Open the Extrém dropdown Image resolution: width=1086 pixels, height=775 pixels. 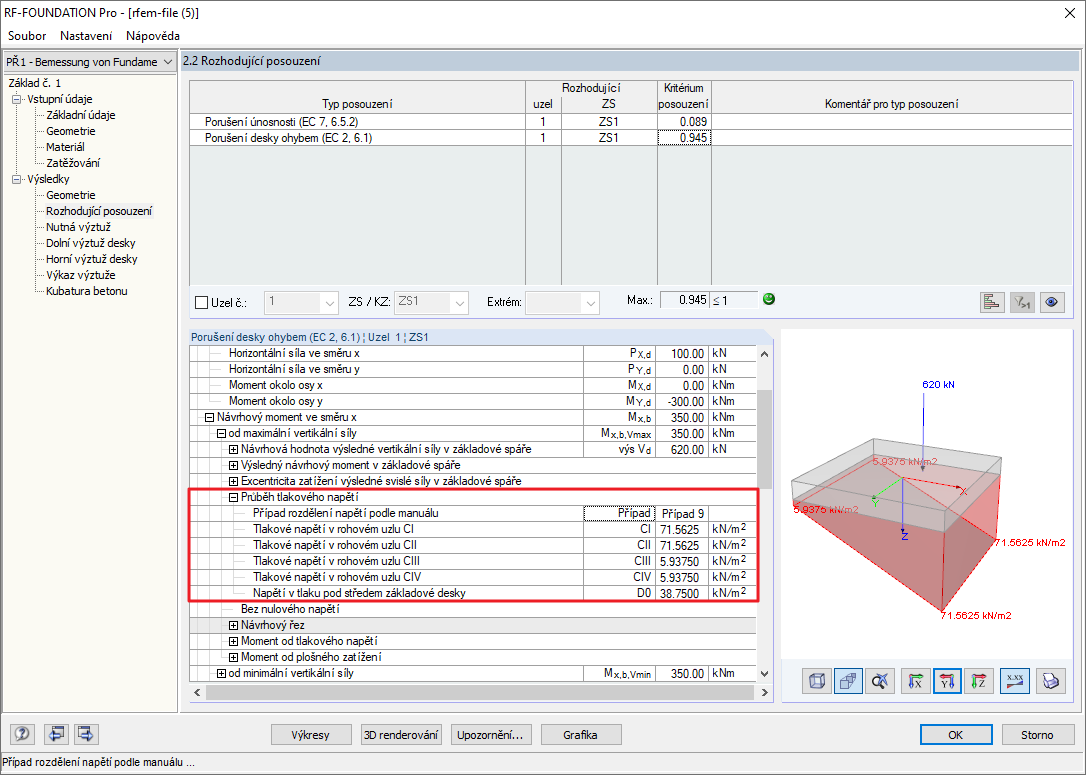[589, 303]
